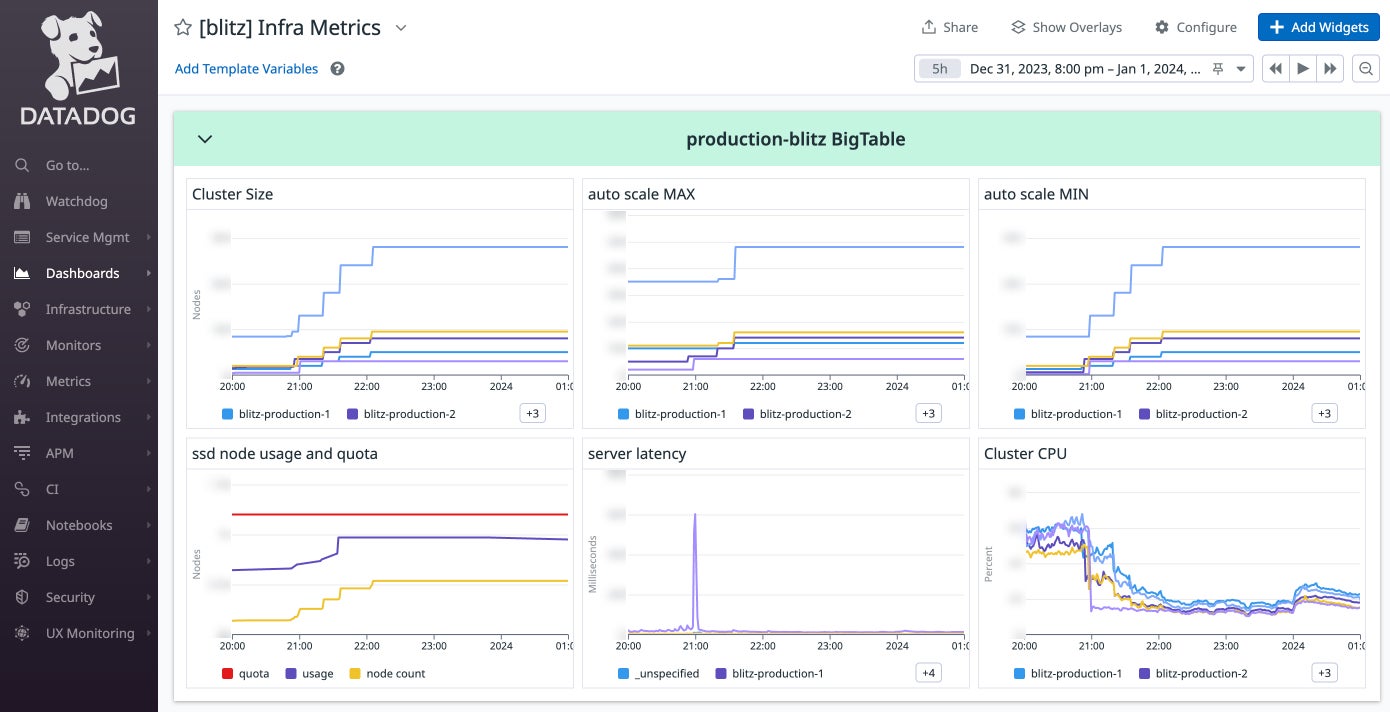Screen dimensions: 1390x712
Task: Open the time range dropdown
Action: pyautogui.click(x=1241, y=69)
